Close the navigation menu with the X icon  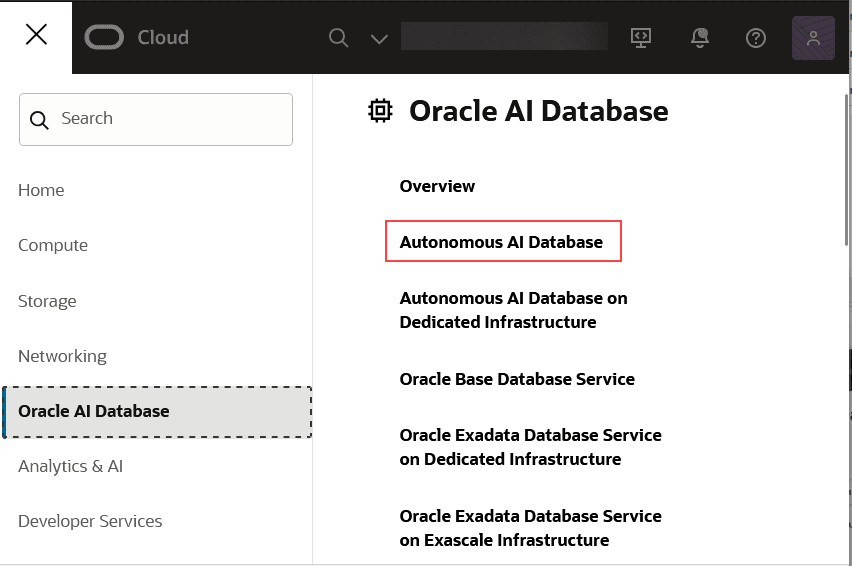36,35
